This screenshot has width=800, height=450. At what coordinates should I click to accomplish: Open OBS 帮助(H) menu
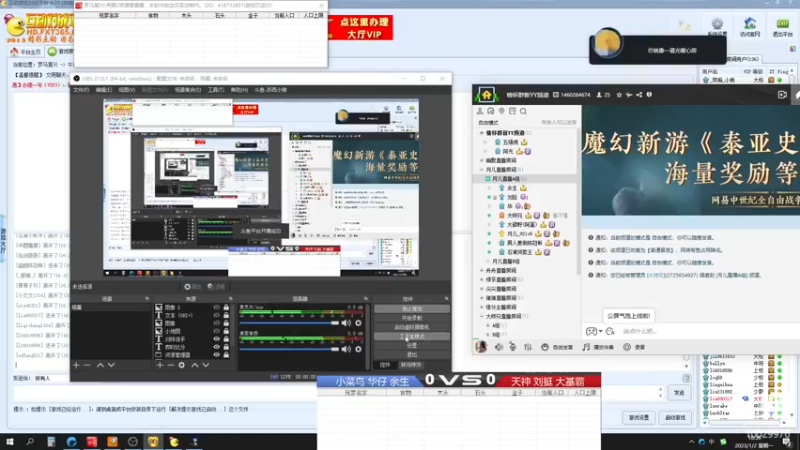239,90
